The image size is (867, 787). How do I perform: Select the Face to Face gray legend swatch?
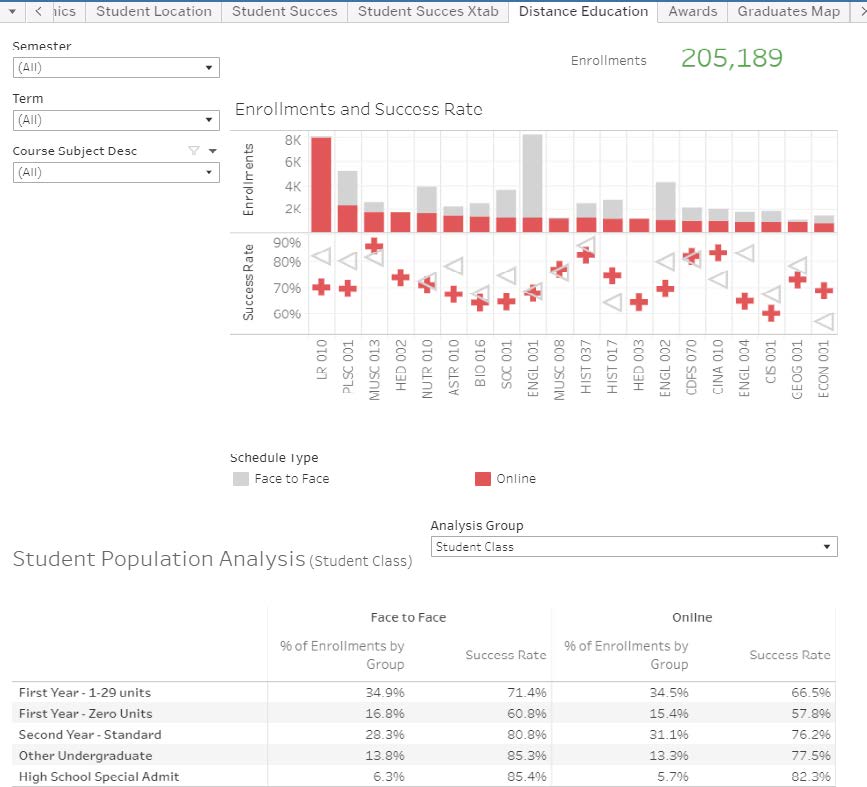241,479
